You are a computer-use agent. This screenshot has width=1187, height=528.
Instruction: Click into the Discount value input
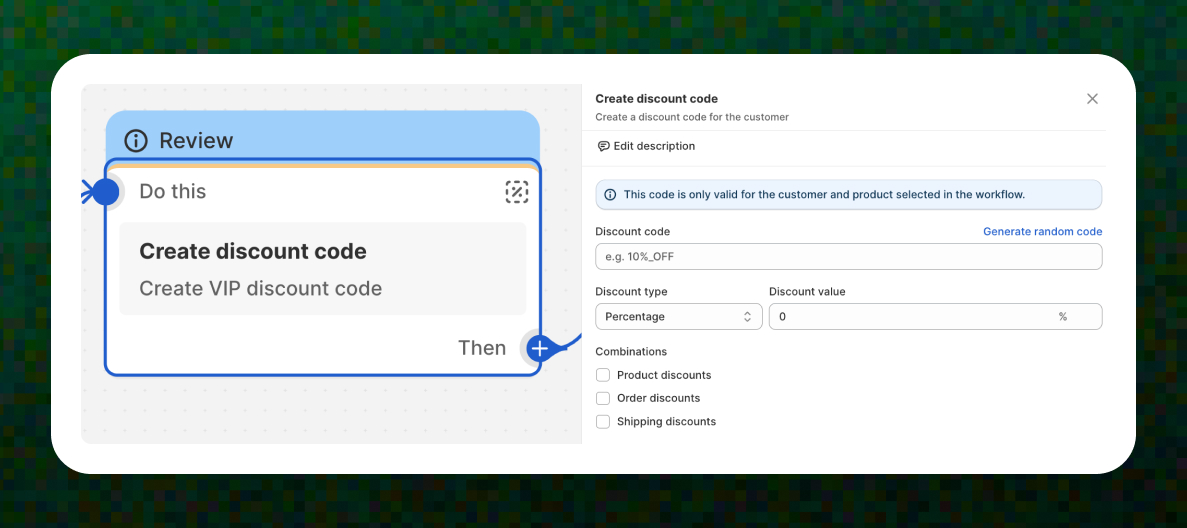point(910,317)
